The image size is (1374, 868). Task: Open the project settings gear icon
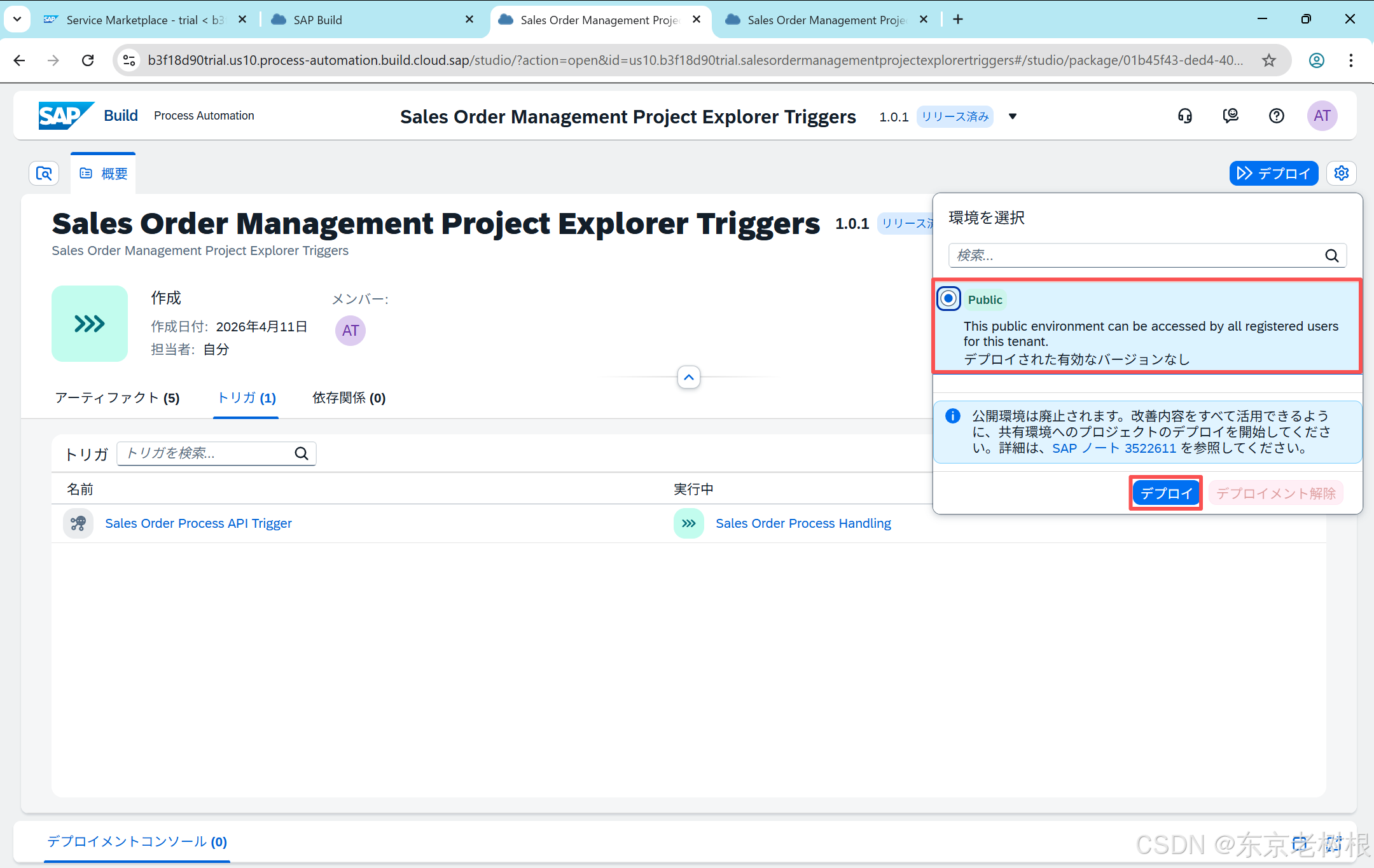click(x=1342, y=173)
